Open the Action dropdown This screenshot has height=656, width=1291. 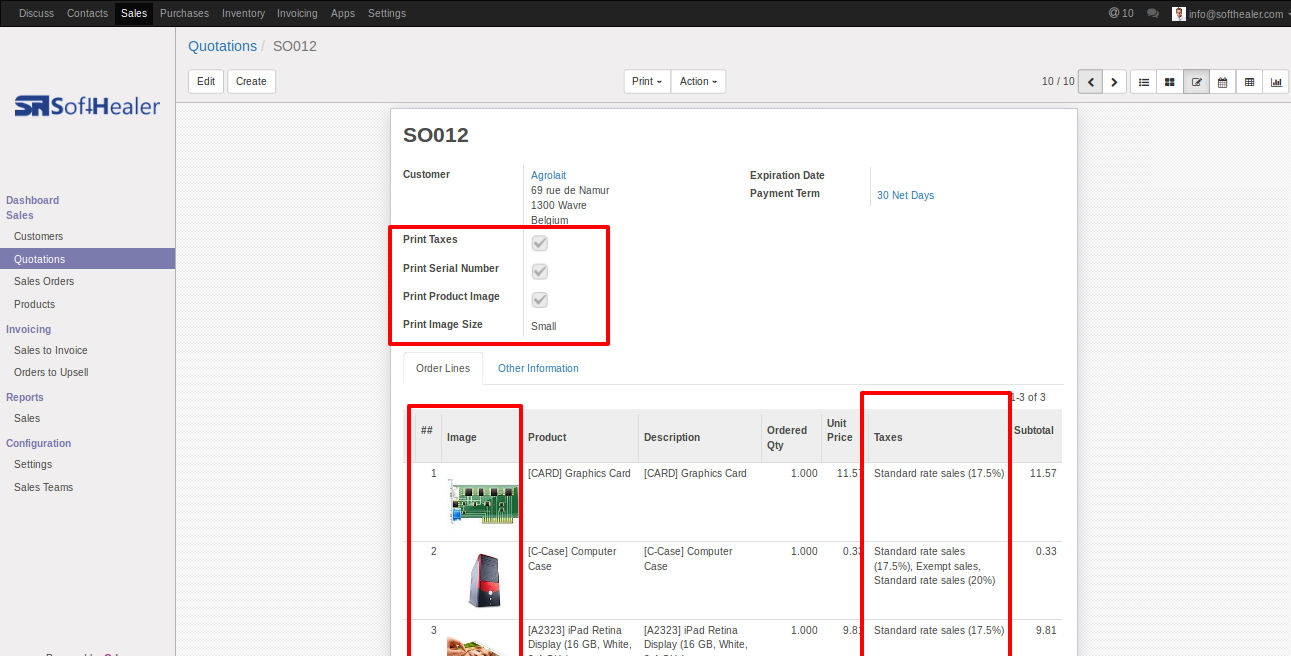[x=698, y=82]
